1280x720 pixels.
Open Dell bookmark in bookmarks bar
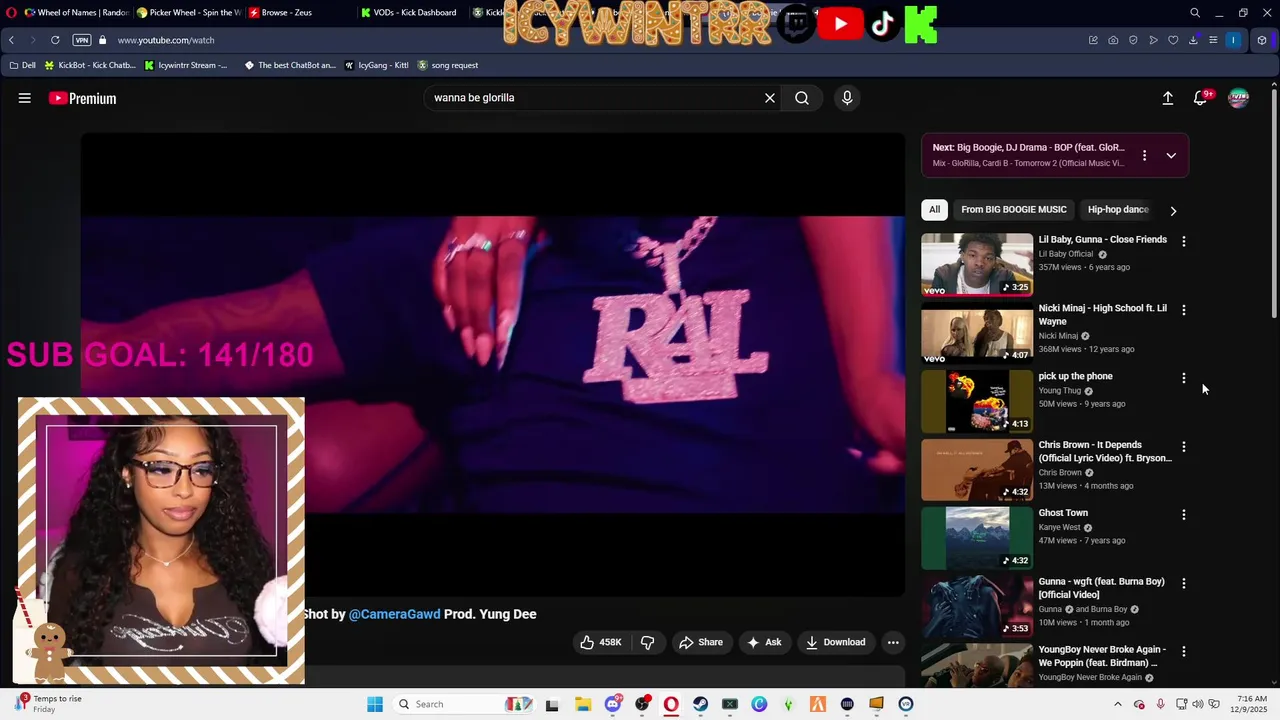[x=22, y=65]
